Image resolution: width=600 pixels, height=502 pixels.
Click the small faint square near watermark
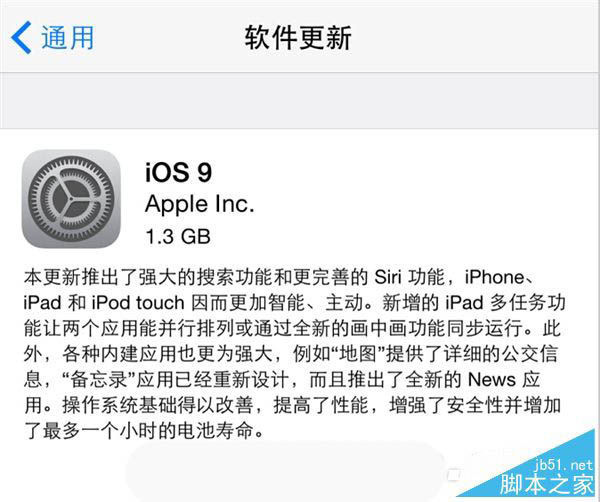pyautogui.click(x=453, y=475)
